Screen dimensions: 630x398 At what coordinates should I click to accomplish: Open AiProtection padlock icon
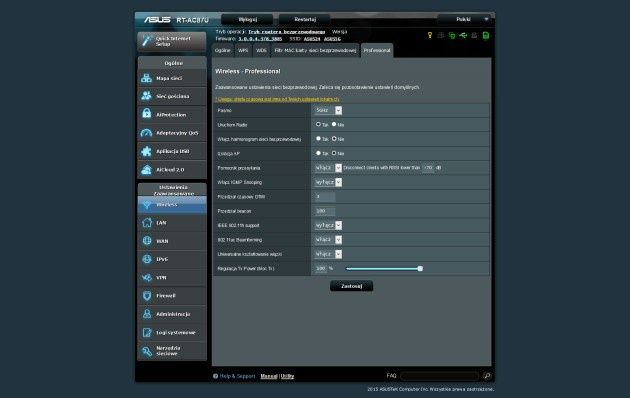coord(147,114)
